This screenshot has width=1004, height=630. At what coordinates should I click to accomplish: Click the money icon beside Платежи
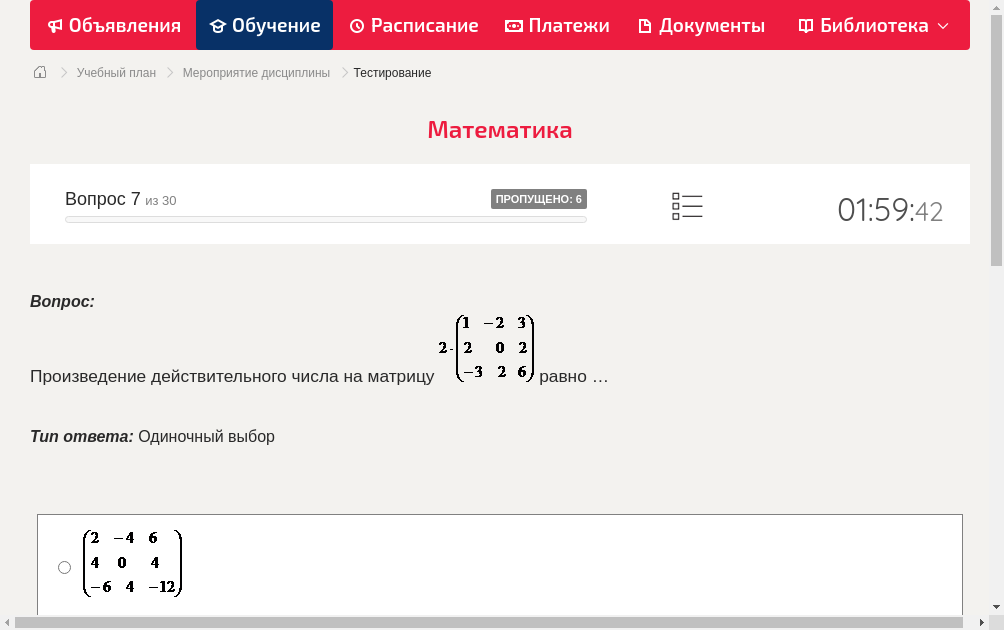point(514,26)
